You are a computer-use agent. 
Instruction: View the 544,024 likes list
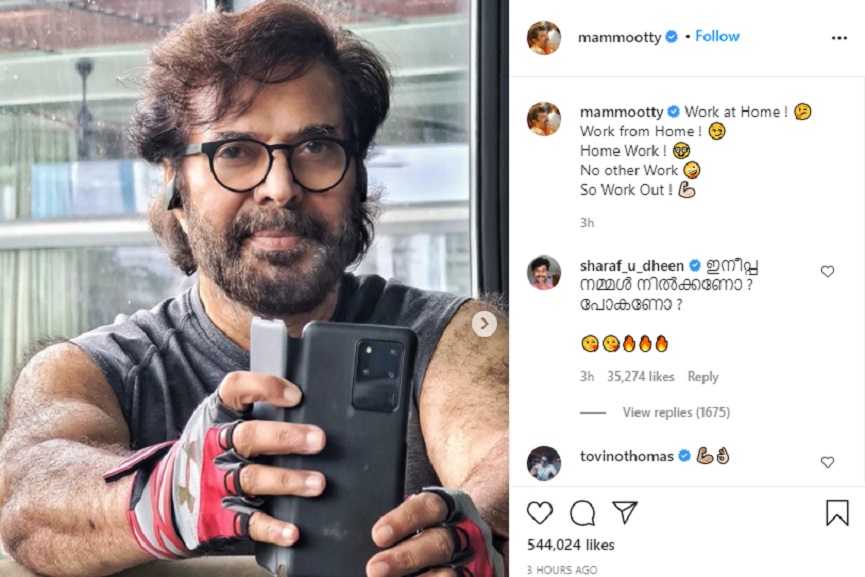pyautogui.click(x=570, y=545)
